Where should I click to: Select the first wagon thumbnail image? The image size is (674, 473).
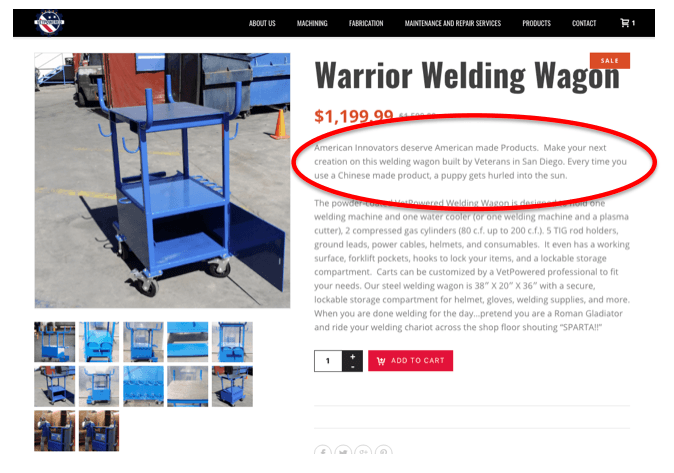[x=55, y=342]
